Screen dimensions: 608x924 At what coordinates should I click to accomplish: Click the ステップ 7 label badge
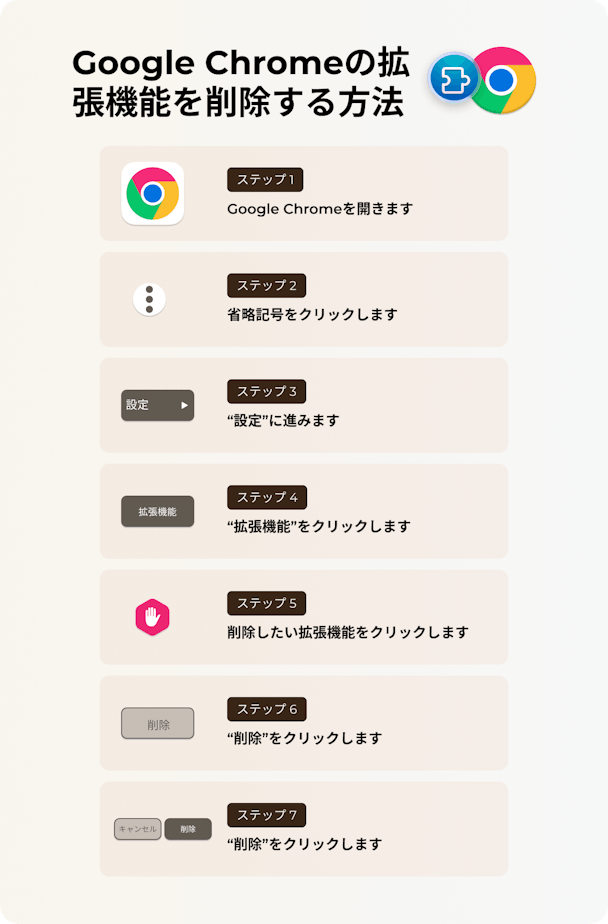pyautogui.click(x=266, y=815)
